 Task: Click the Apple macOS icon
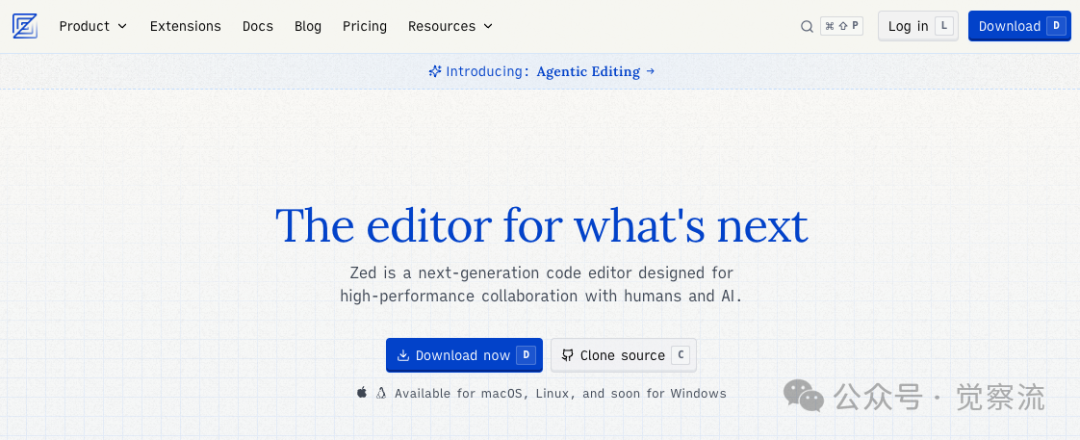click(362, 393)
